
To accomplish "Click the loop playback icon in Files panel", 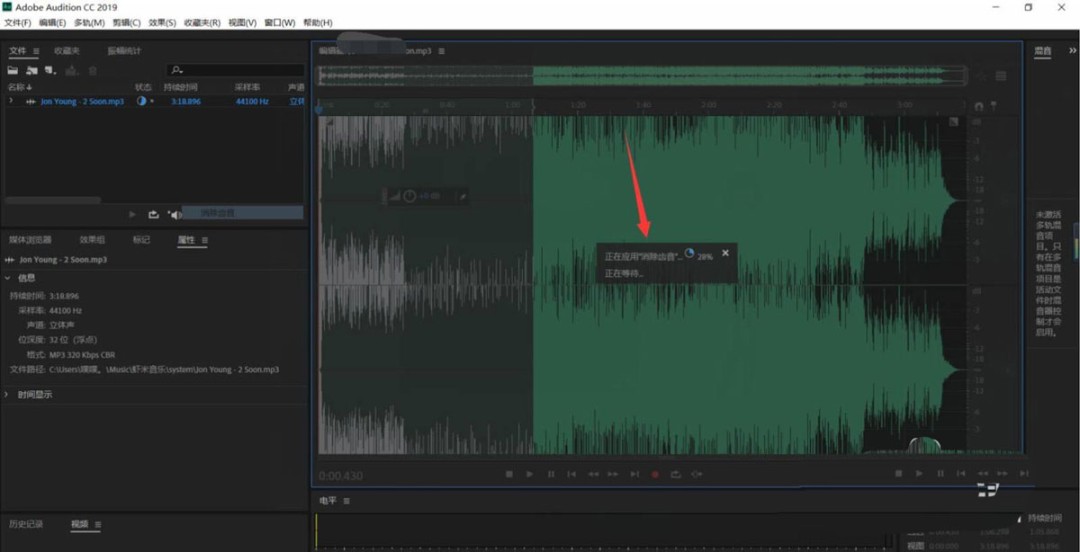I will click(x=153, y=214).
